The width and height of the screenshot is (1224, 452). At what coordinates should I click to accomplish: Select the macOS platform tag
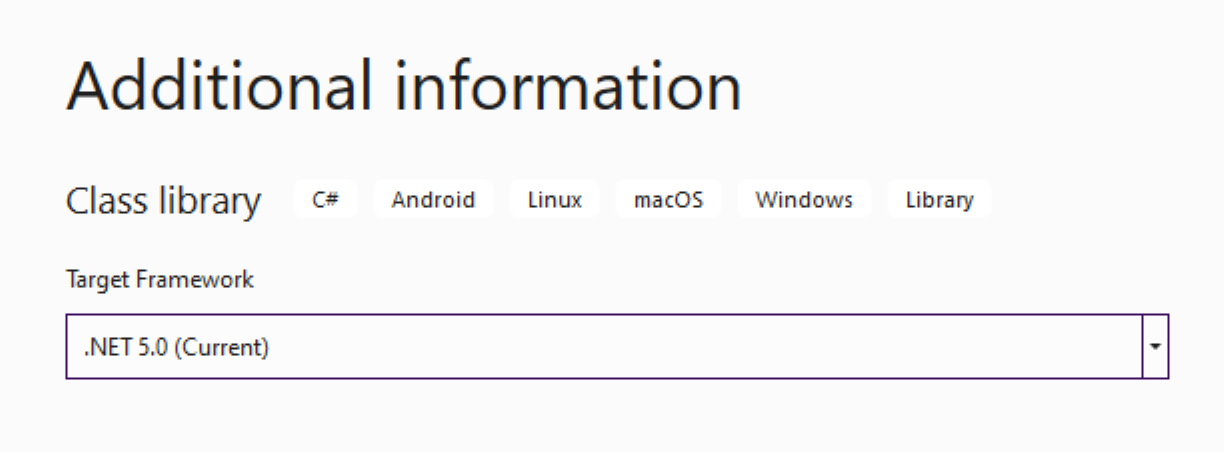click(x=668, y=200)
